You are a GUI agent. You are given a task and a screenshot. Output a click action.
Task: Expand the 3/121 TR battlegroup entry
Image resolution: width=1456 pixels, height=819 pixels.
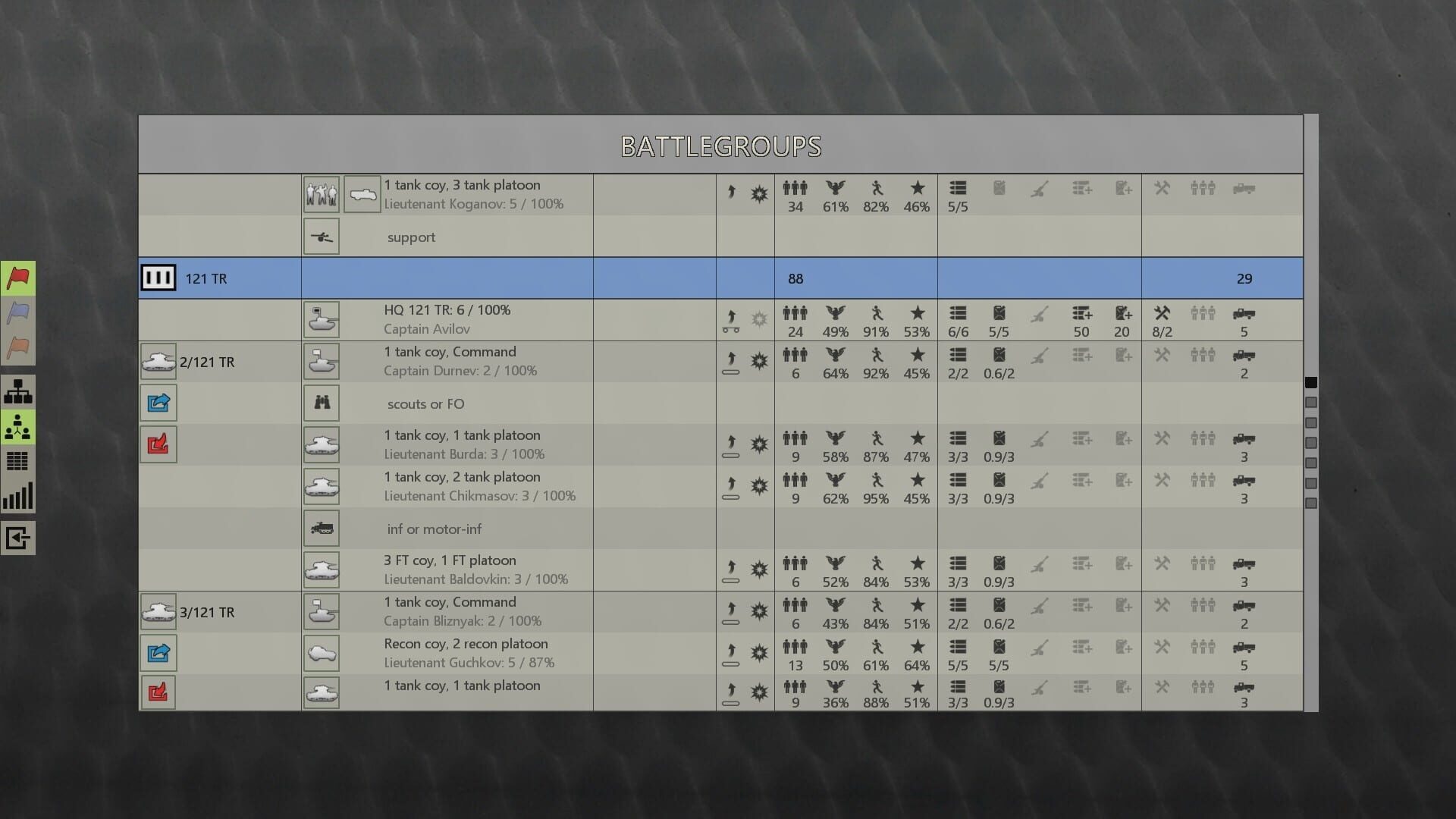[x=158, y=612]
